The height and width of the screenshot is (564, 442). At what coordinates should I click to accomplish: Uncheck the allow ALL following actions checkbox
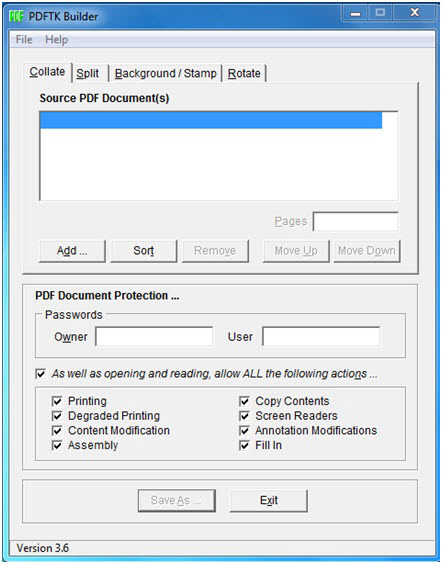(41, 373)
